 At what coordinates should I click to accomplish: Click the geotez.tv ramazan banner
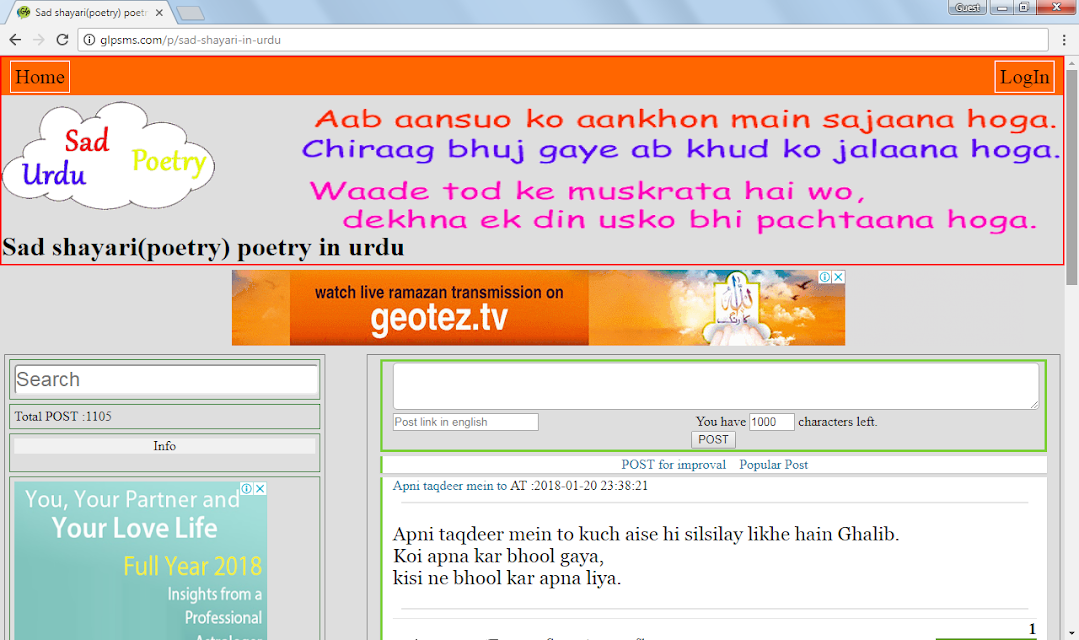pyautogui.click(x=538, y=308)
